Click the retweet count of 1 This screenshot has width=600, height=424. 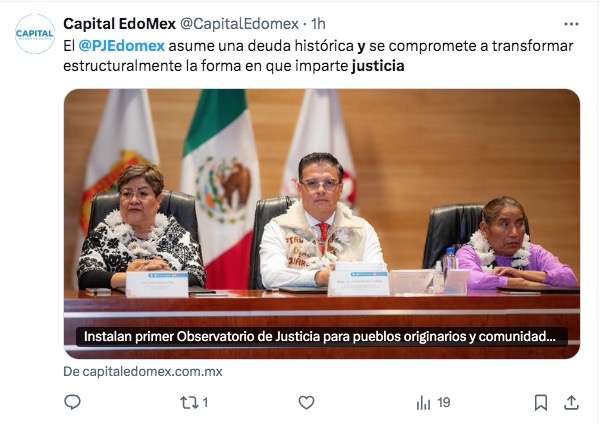[x=205, y=403]
